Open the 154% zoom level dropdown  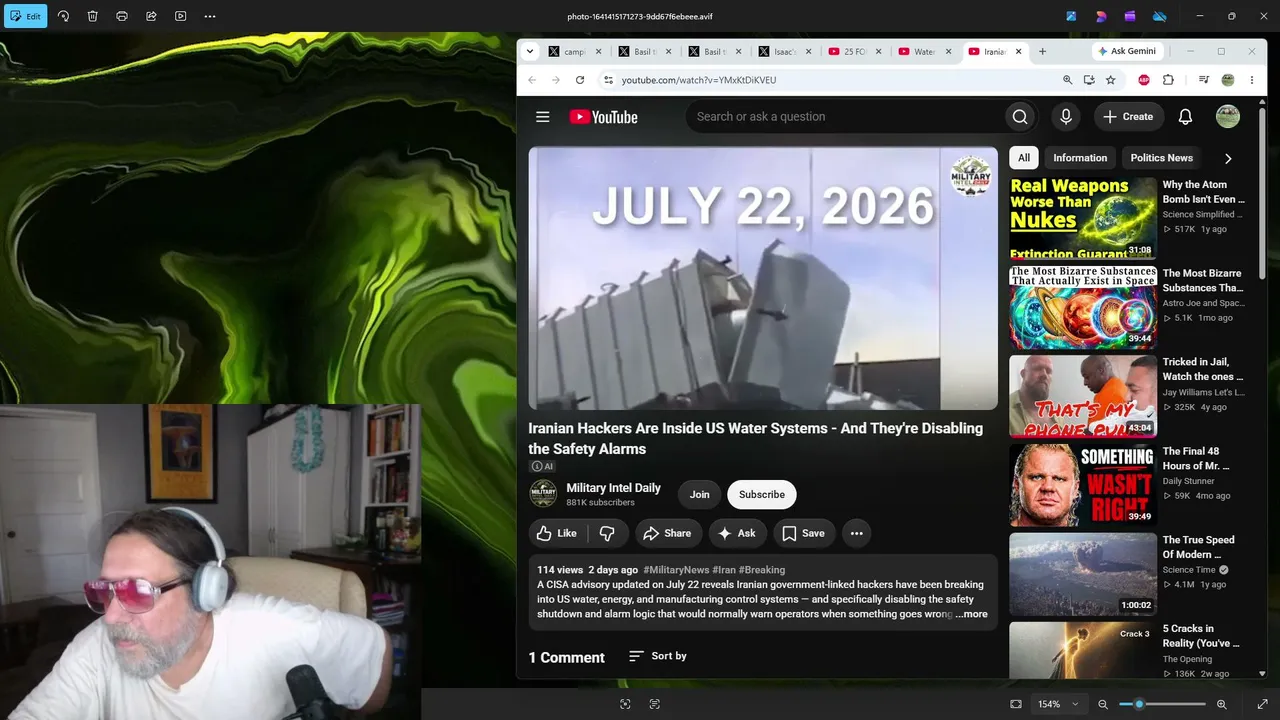1058,704
